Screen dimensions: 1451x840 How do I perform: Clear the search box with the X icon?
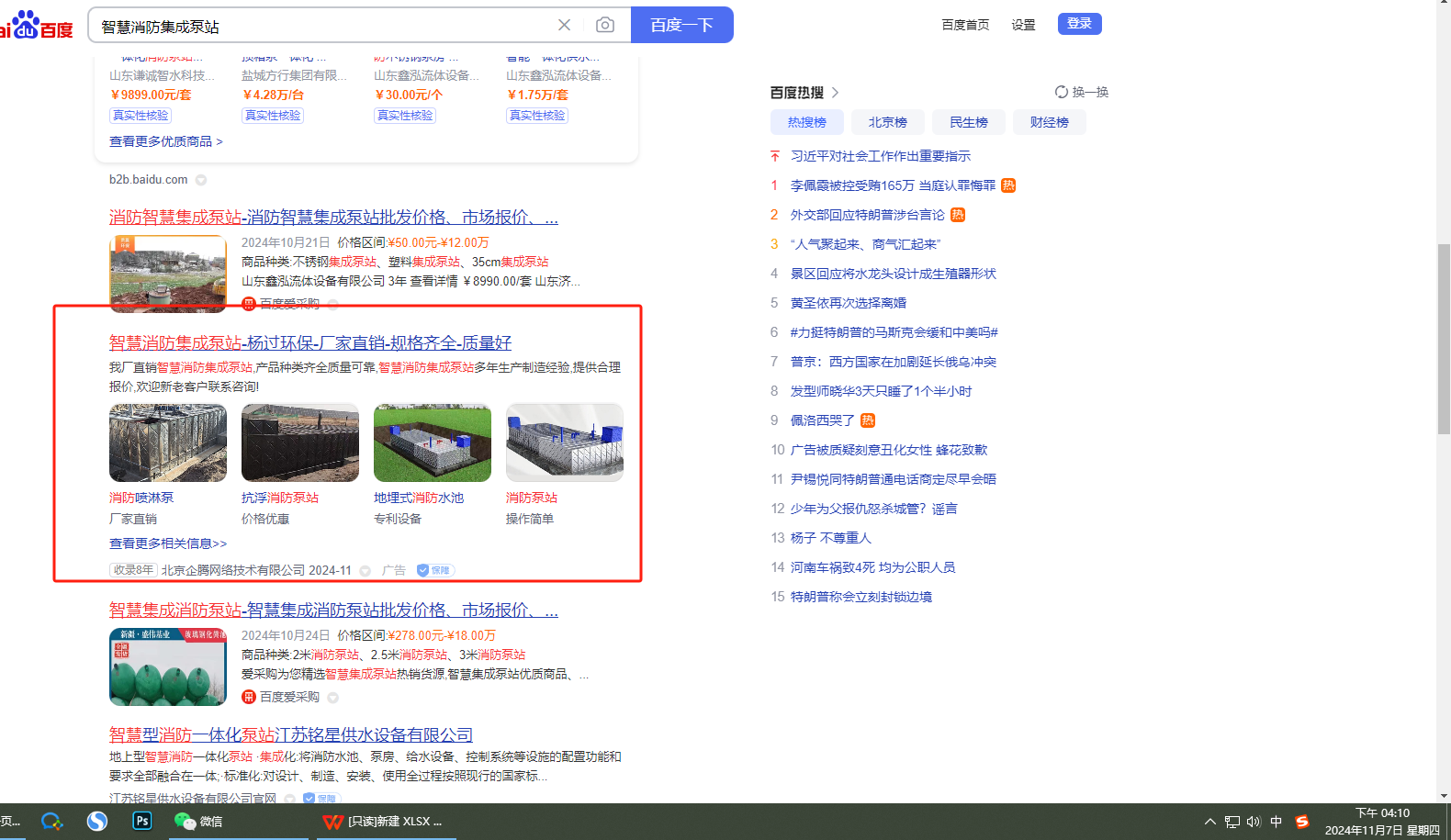tap(564, 25)
